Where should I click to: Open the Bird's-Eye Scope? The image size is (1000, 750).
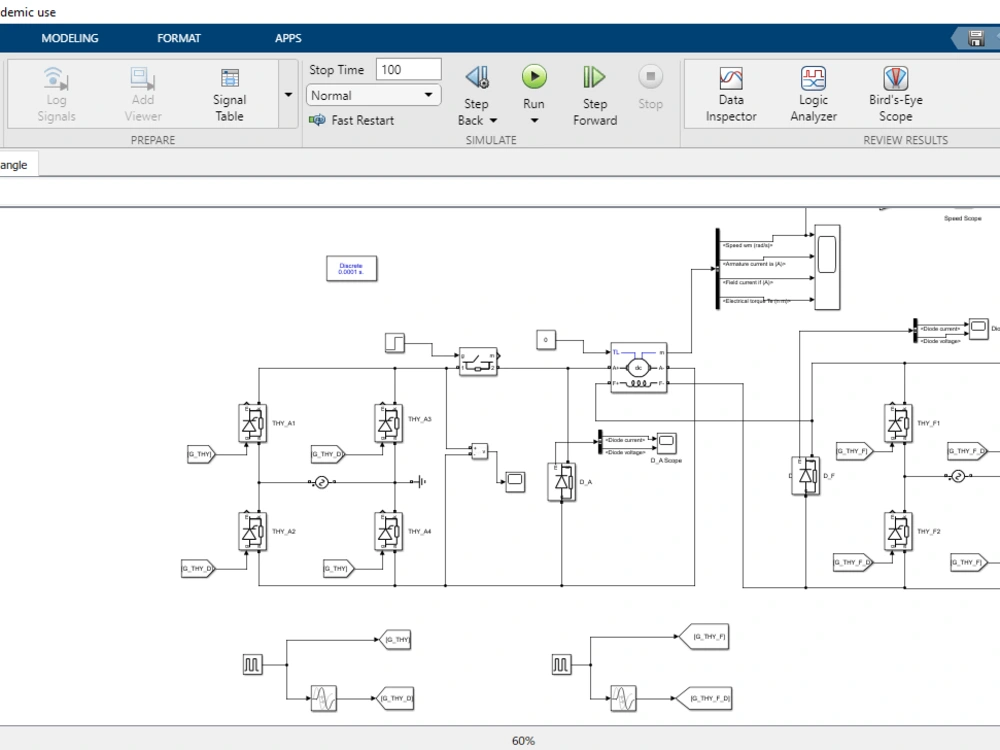click(x=895, y=90)
